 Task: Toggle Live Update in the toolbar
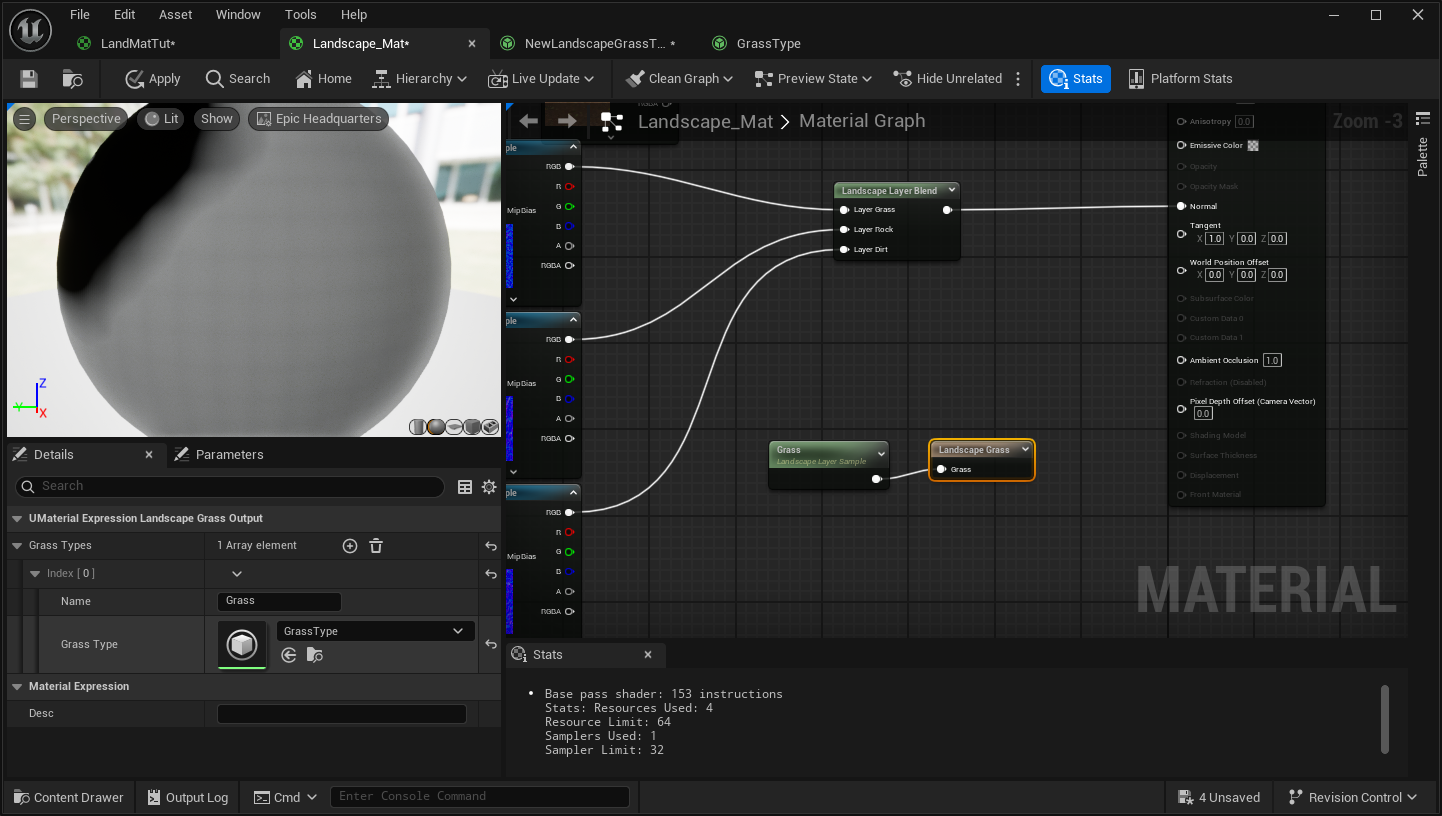(x=541, y=79)
